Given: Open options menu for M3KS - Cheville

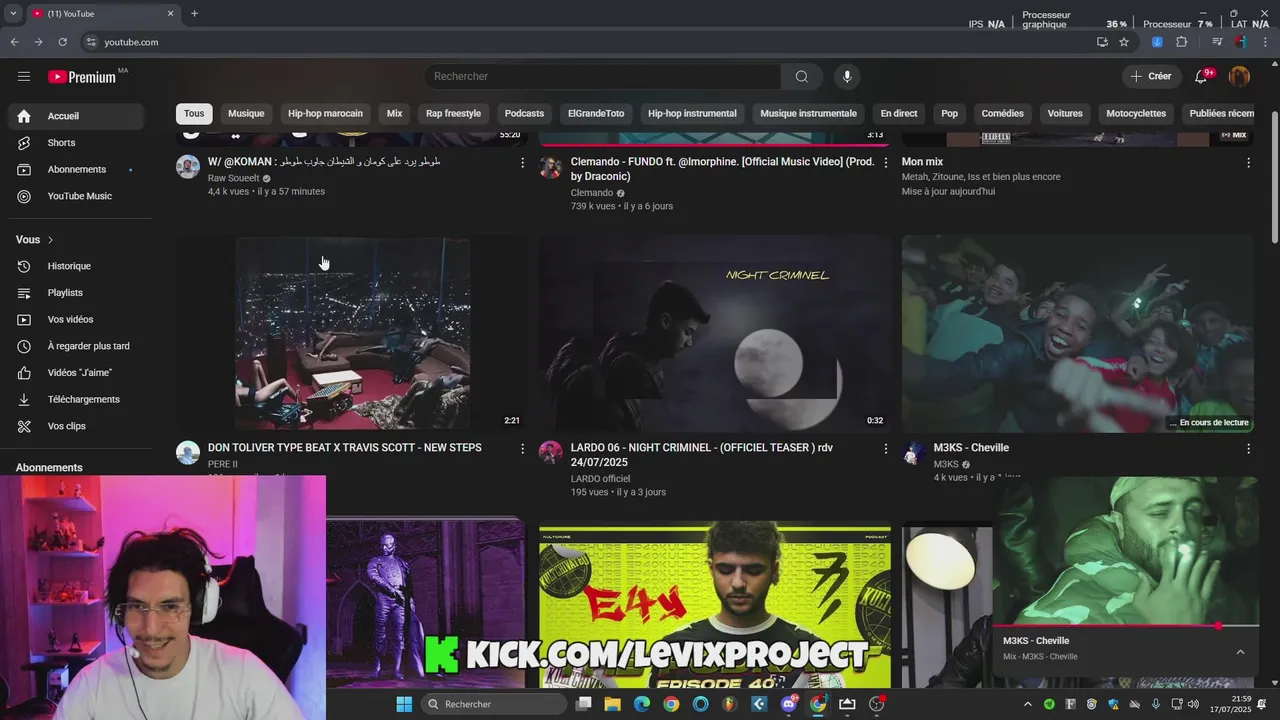Looking at the screenshot, I should click(x=1248, y=449).
